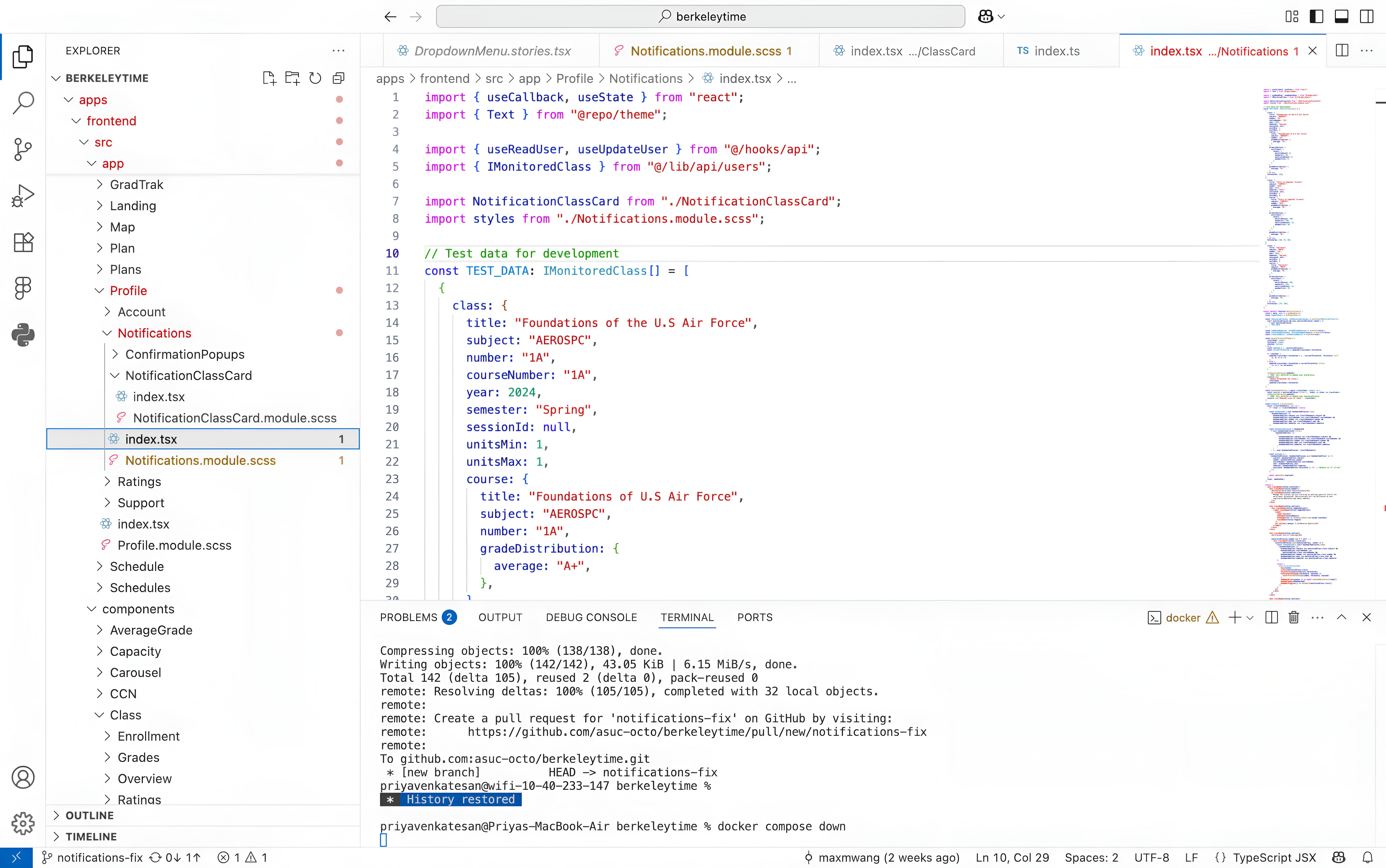Toggle the primary sidebar visibility

tap(1317, 17)
